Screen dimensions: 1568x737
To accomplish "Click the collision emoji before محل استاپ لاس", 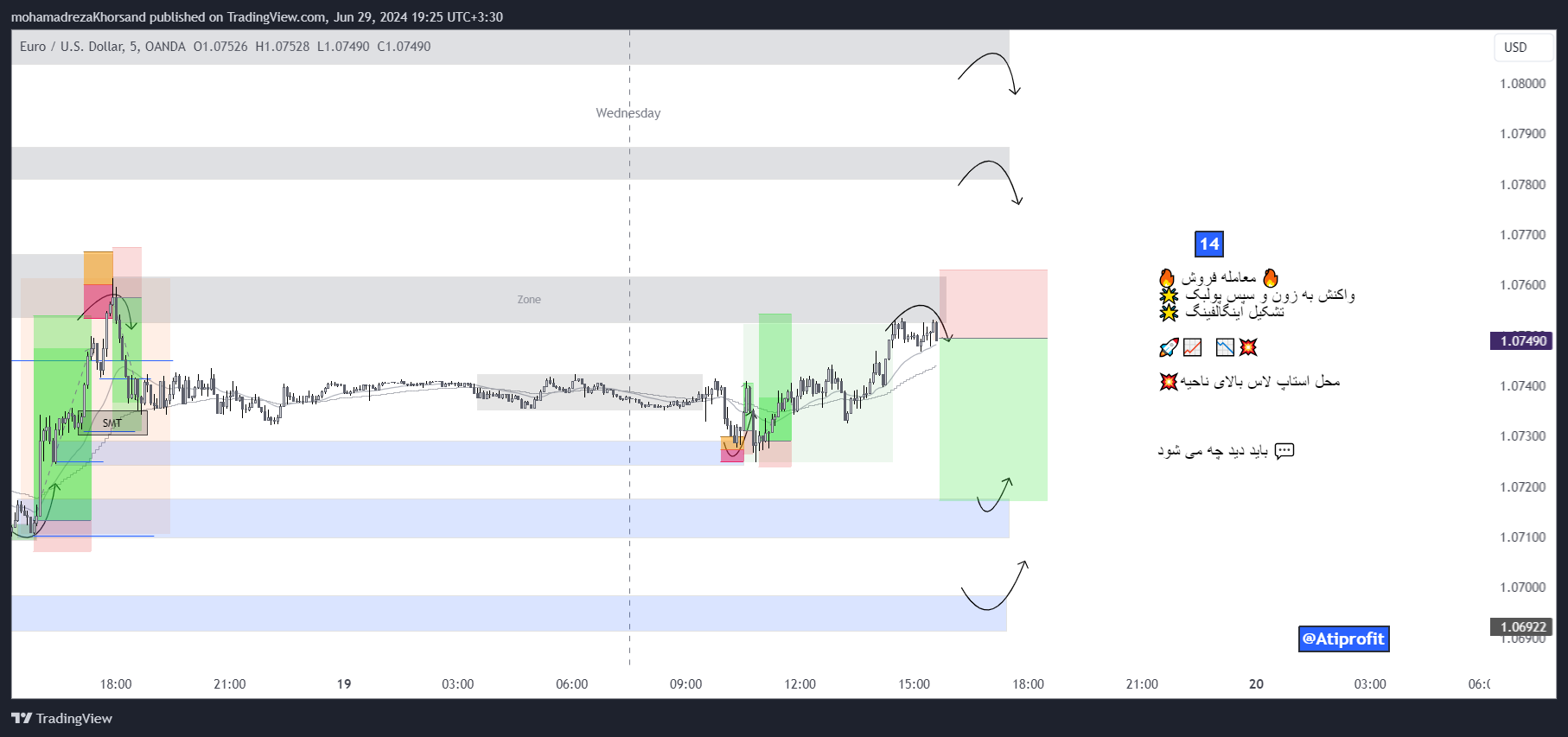I will click(x=1169, y=381).
